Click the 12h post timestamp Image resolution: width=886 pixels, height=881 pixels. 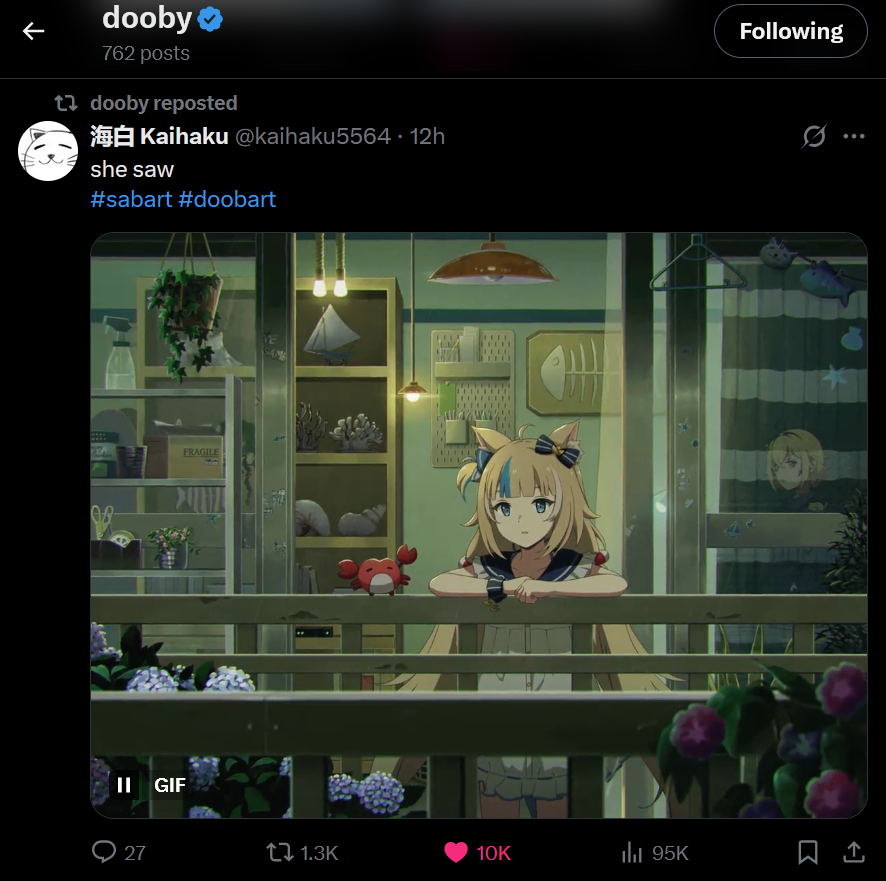coord(427,136)
